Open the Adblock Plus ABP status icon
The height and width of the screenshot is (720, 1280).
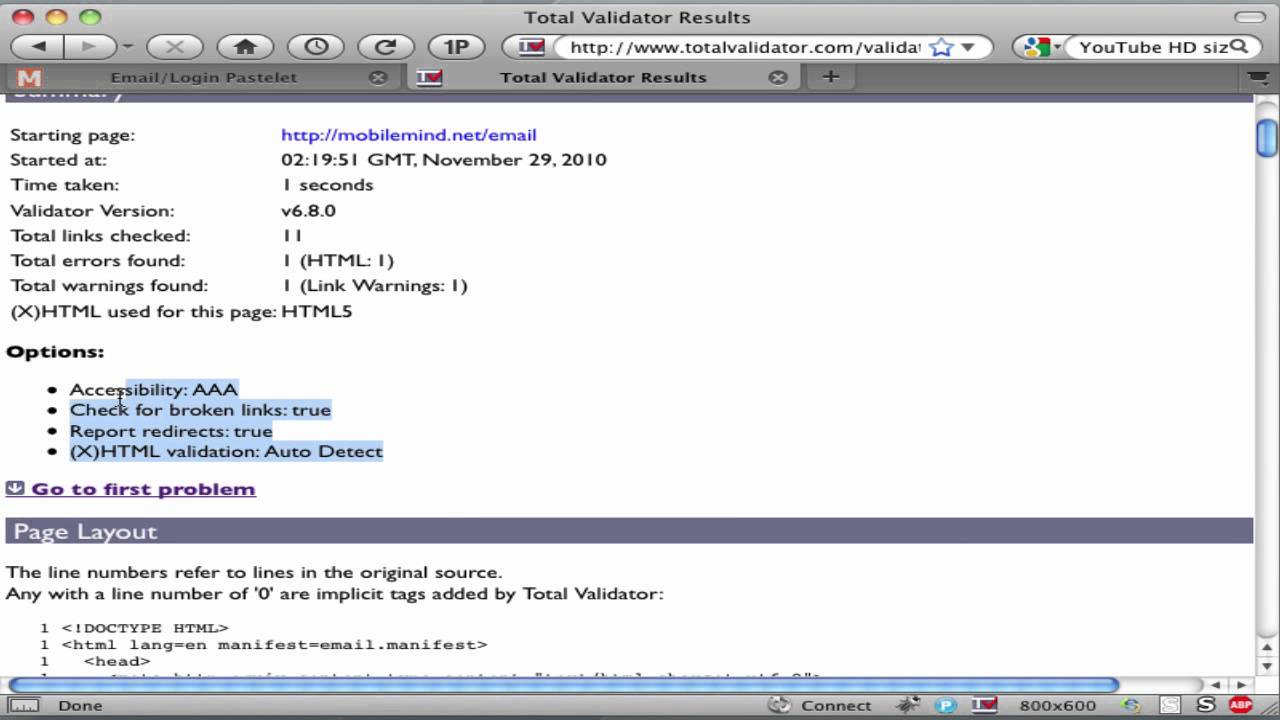[1240, 705]
